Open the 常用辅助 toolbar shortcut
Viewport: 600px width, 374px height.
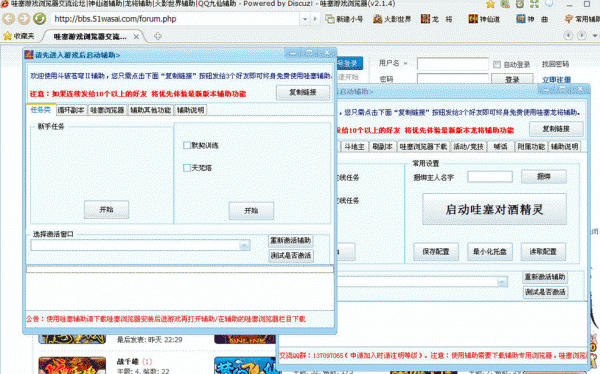(582, 19)
